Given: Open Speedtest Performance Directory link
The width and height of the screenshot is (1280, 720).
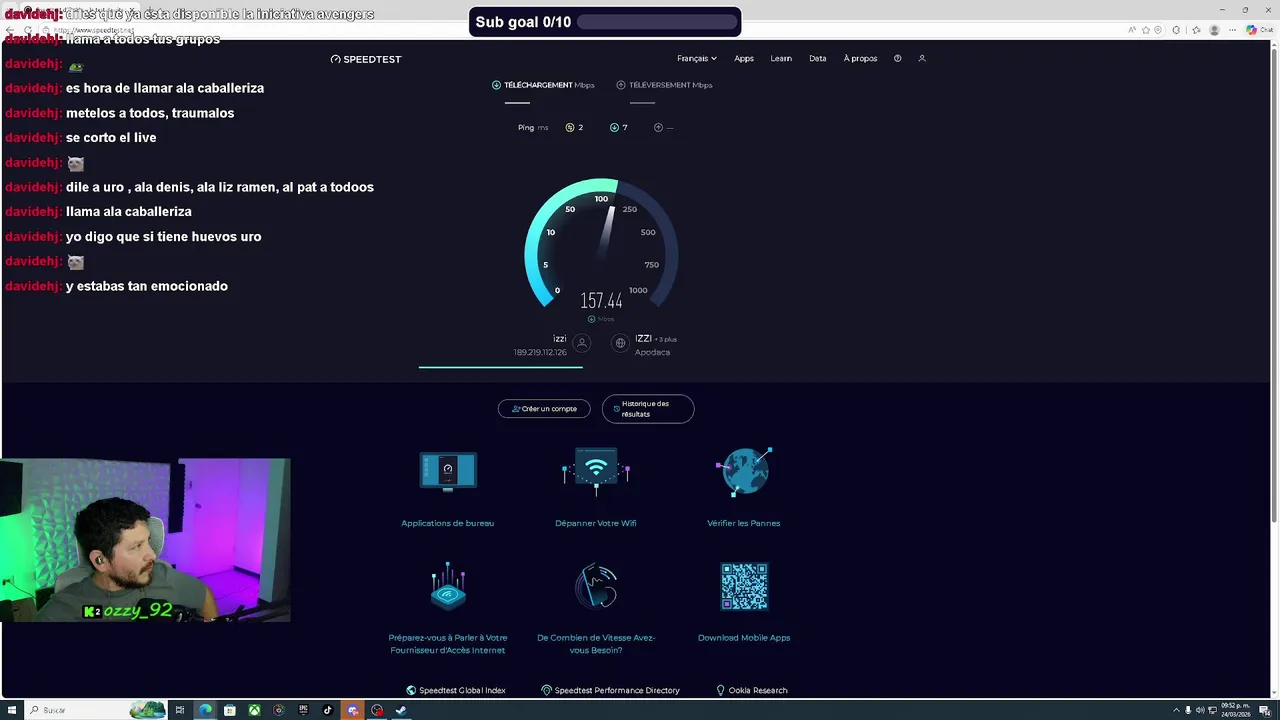Looking at the screenshot, I should click(x=610, y=690).
